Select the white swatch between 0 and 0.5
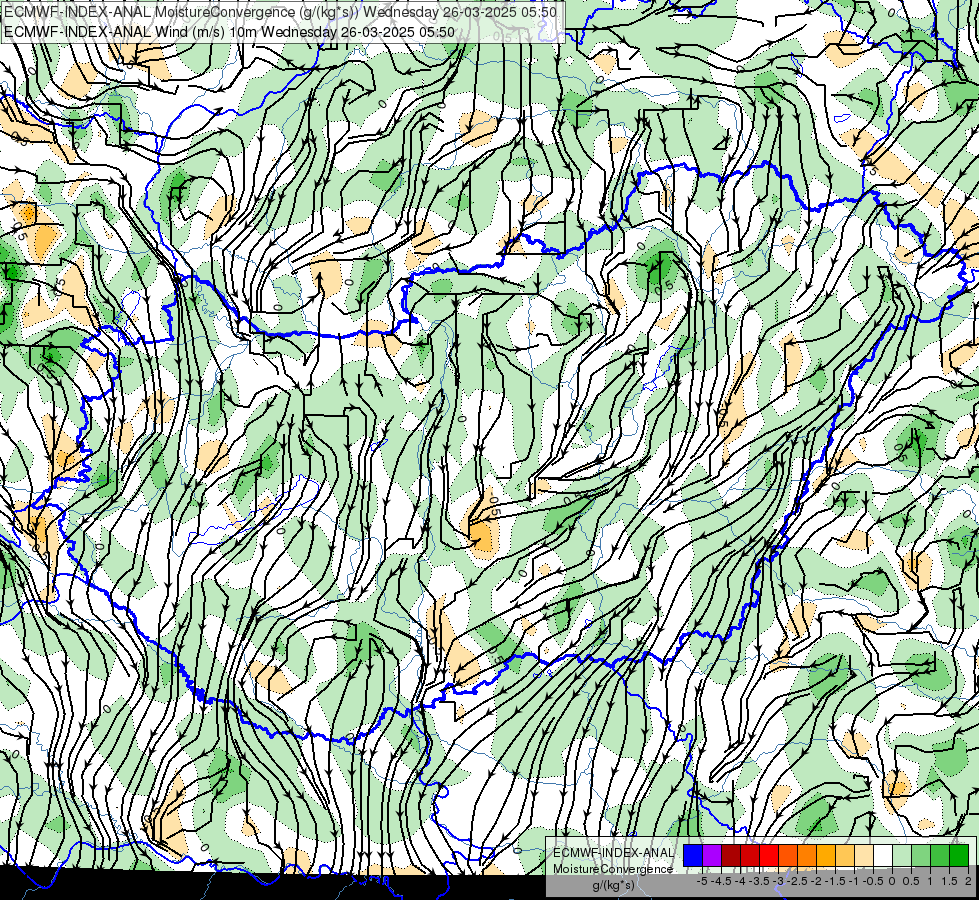The image size is (979, 900). 883,856
